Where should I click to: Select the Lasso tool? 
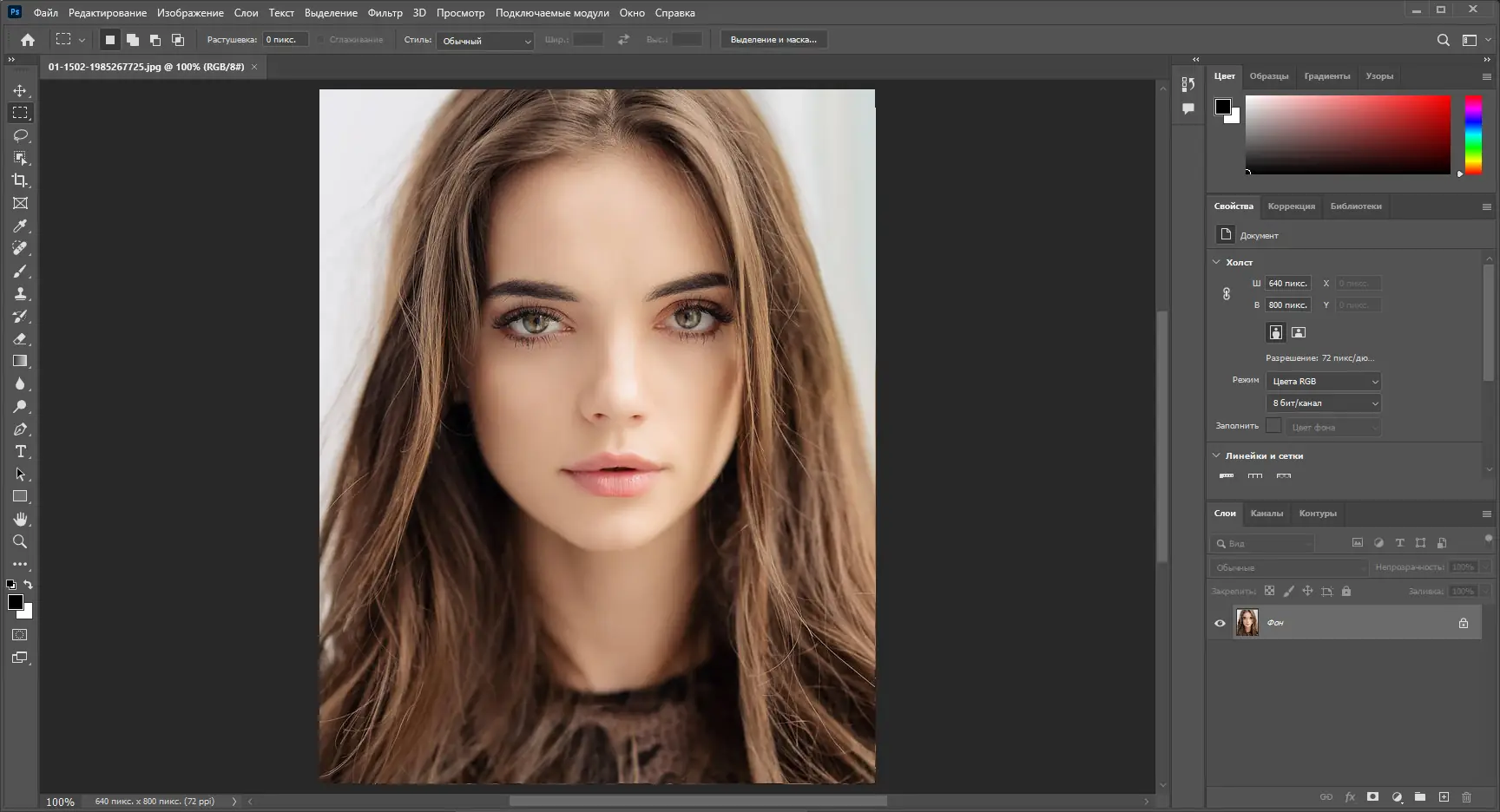pos(20,135)
